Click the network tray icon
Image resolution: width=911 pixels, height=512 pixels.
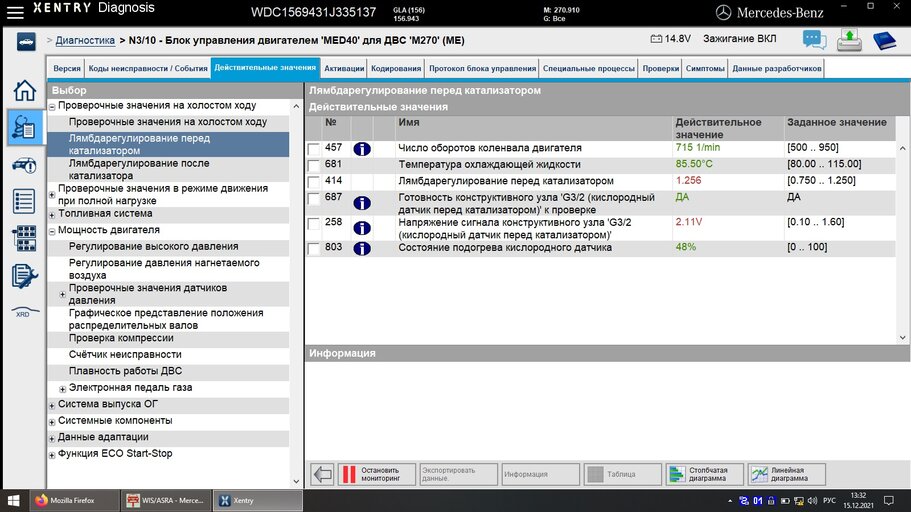pyautogui.click(x=799, y=500)
